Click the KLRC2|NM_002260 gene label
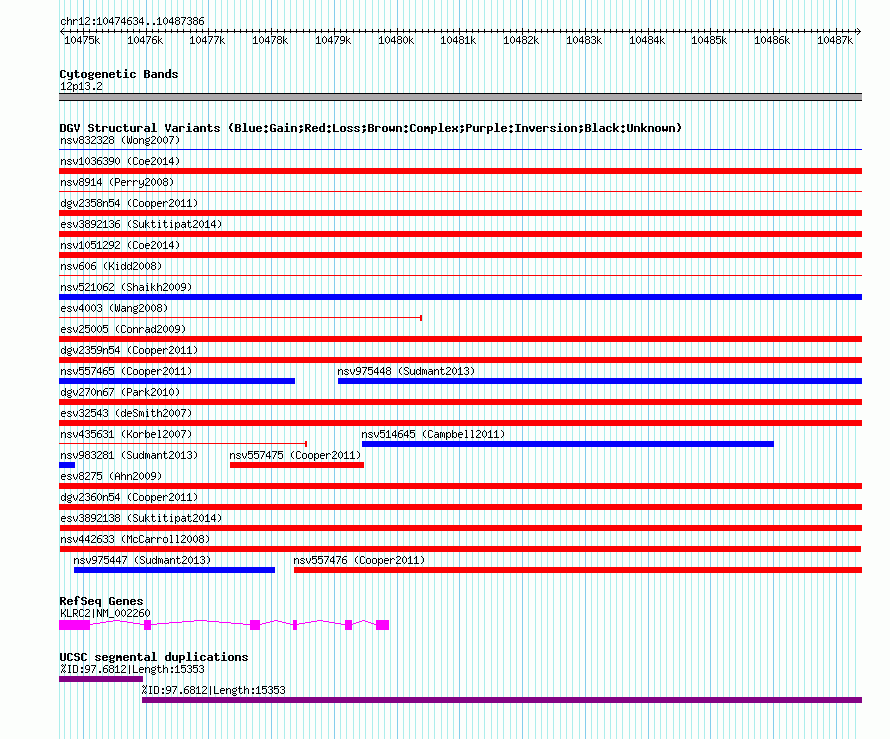 [105, 613]
